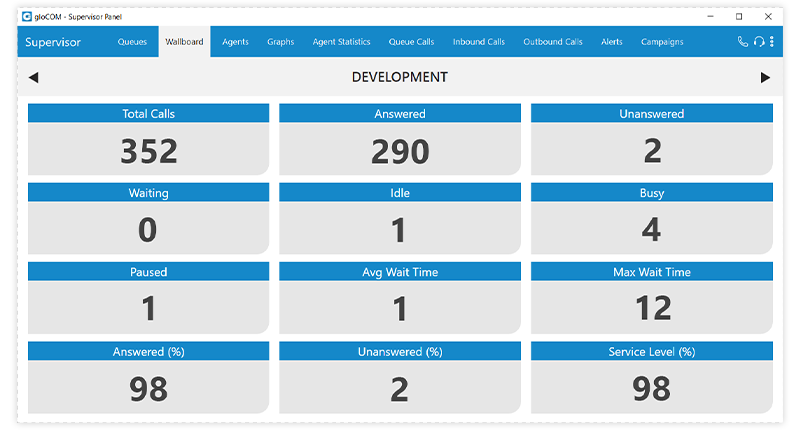Switch to the Queues tab
Viewport: 800px width, 435px height.
[x=132, y=42]
